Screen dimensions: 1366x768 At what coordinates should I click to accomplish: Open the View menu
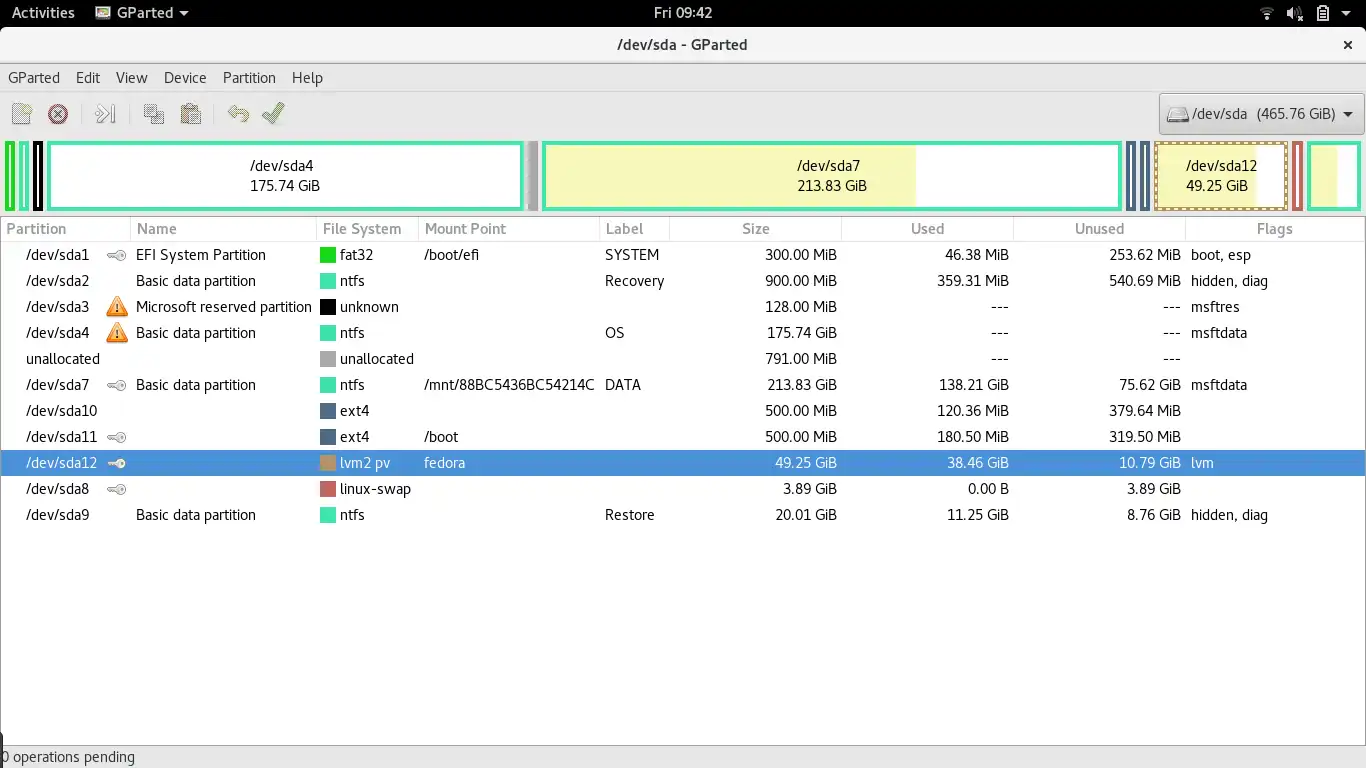[x=132, y=78]
